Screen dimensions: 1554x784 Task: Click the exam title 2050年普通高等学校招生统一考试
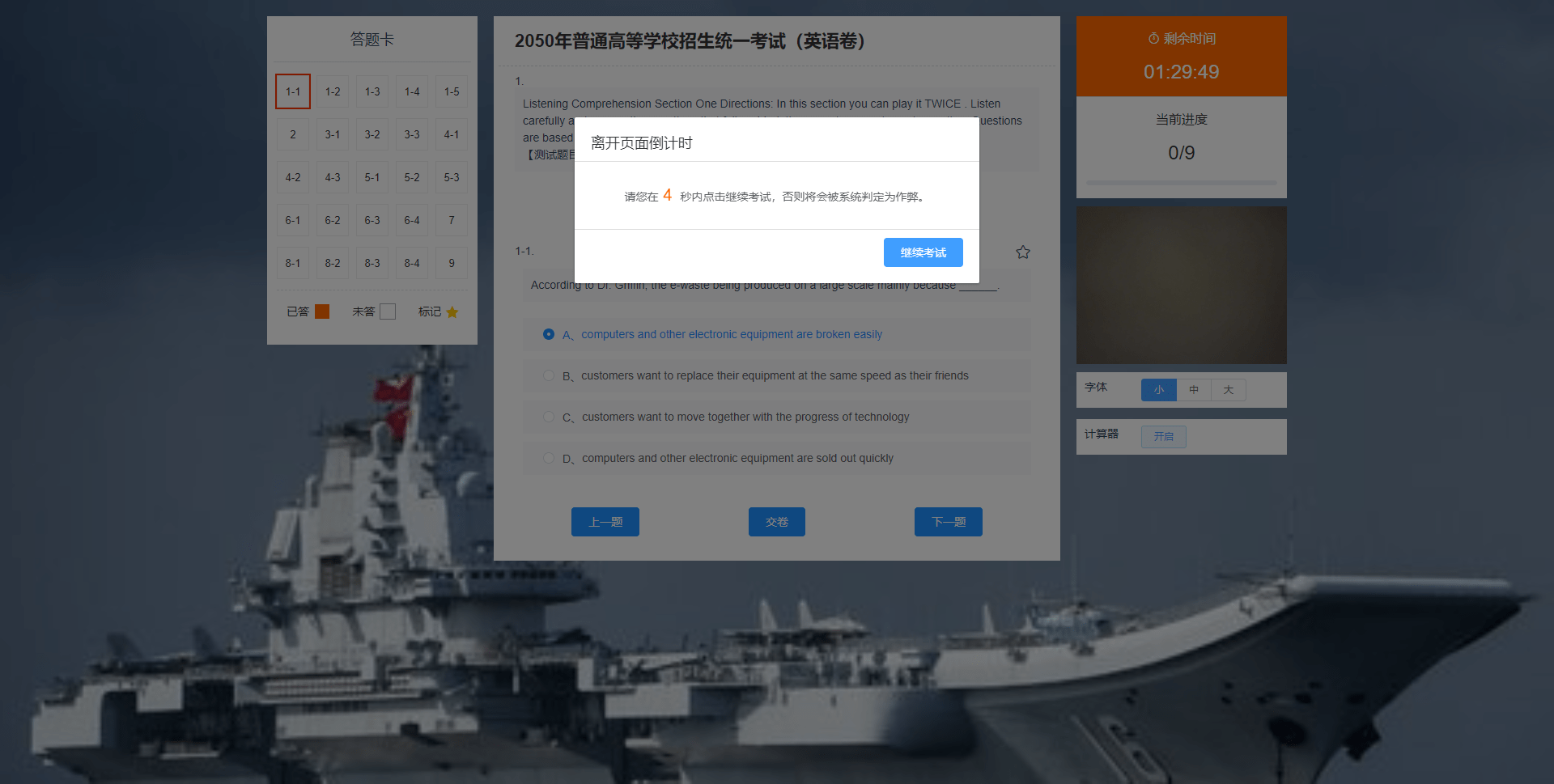pos(690,41)
